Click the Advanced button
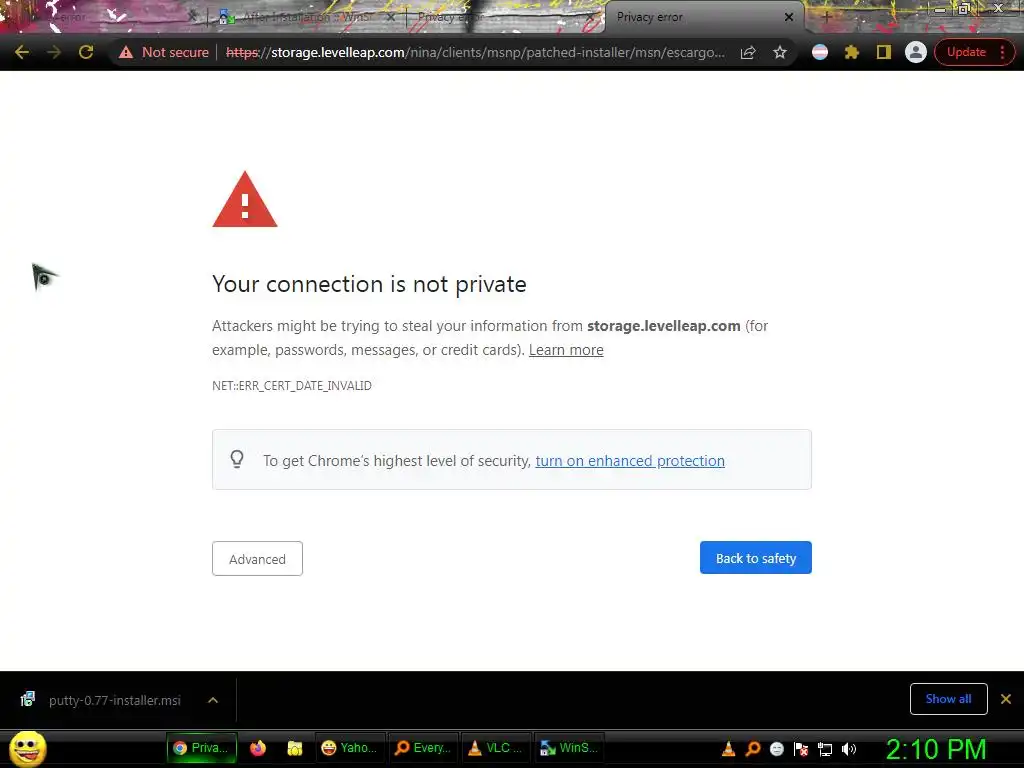The width and height of the screenshot is (1024, 768). coord(257,559)
